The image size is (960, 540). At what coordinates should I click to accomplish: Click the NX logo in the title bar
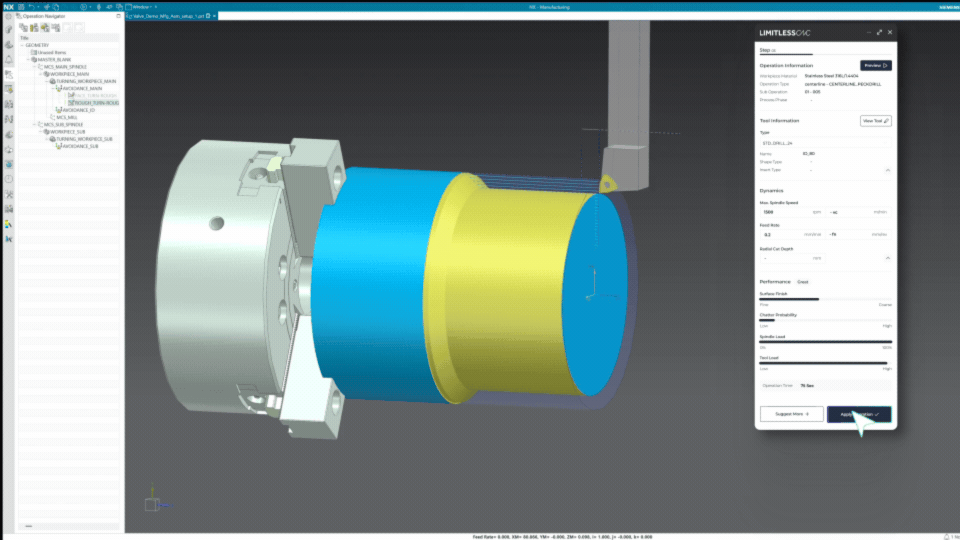[9, 7]
